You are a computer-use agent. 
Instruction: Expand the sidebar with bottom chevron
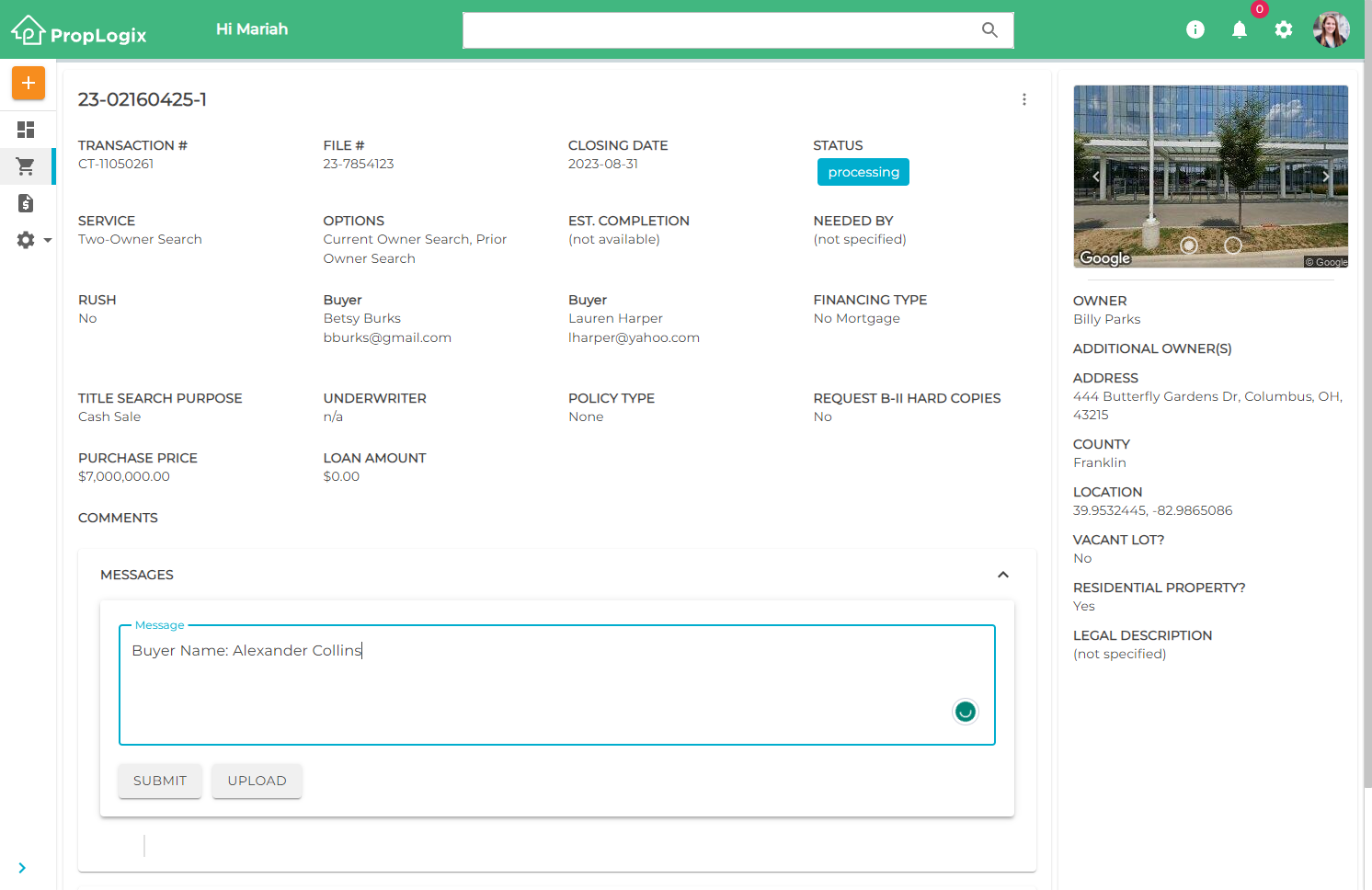(22, 868)
